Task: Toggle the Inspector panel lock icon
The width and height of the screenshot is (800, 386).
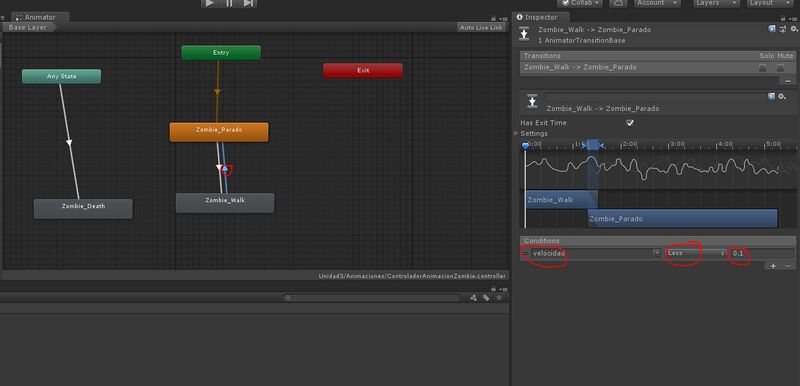Action: click(783, 18)
